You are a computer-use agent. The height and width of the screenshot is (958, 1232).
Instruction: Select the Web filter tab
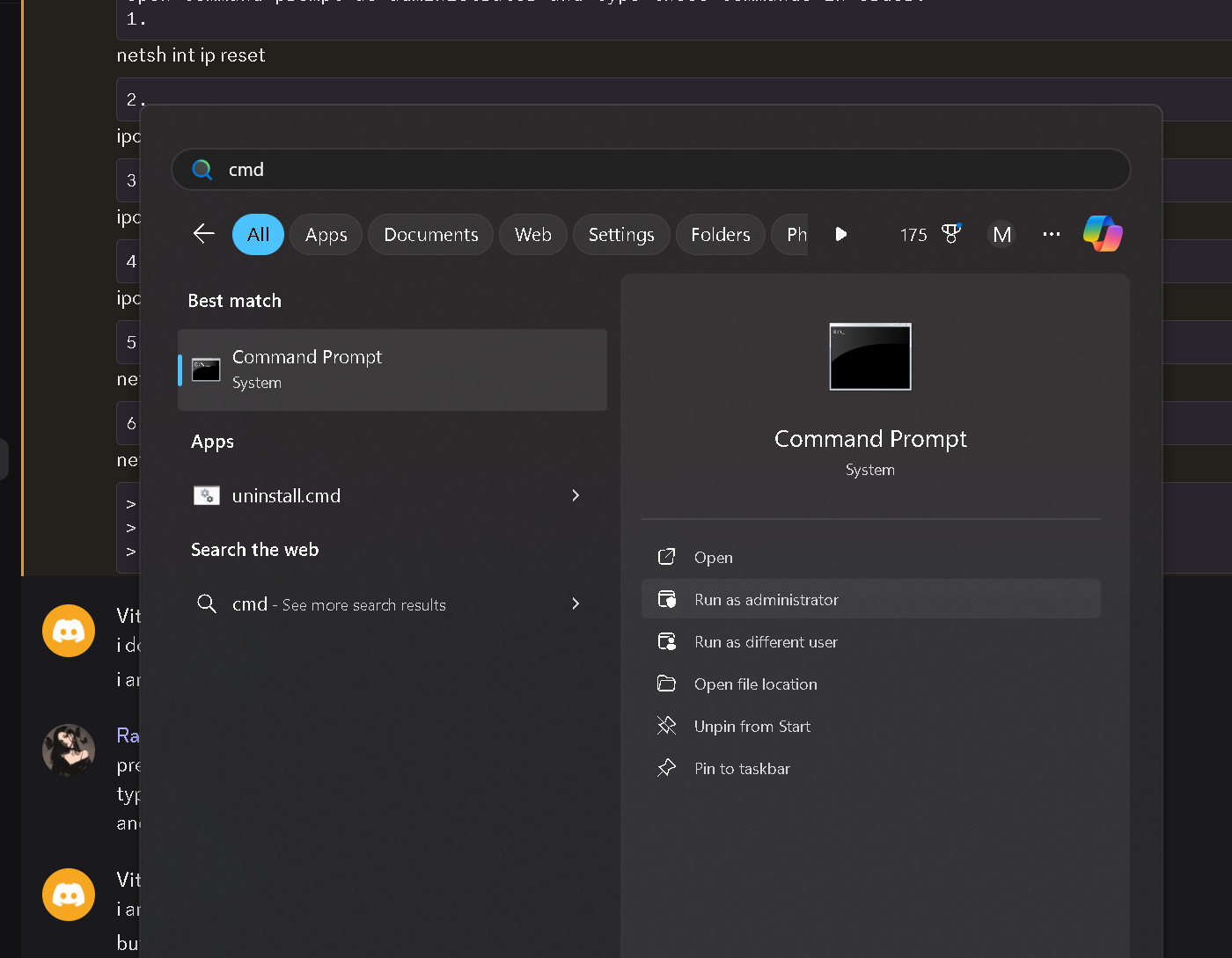(x=532, y=235)
